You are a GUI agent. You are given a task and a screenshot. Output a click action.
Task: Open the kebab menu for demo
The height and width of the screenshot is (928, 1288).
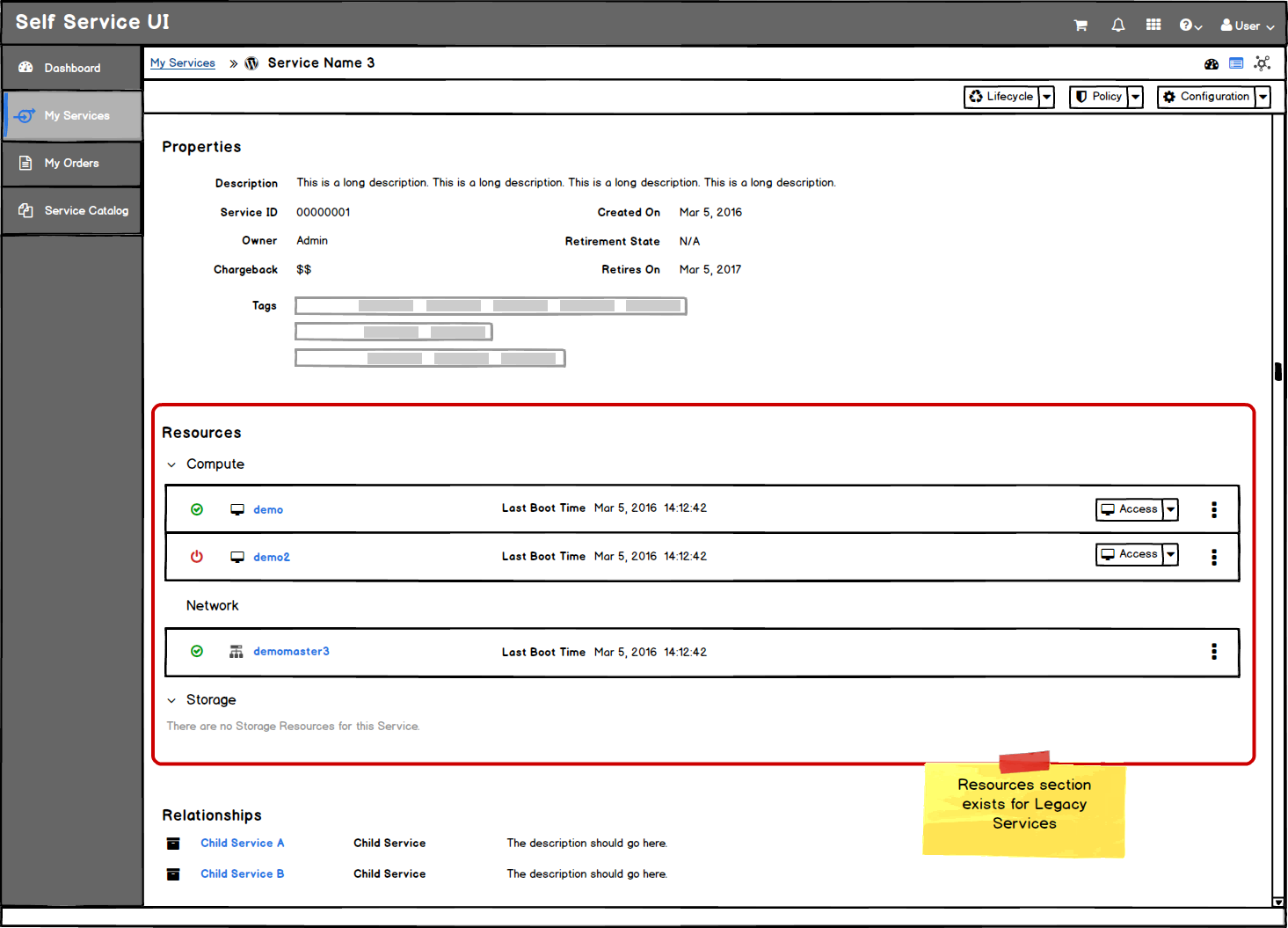1214,509
